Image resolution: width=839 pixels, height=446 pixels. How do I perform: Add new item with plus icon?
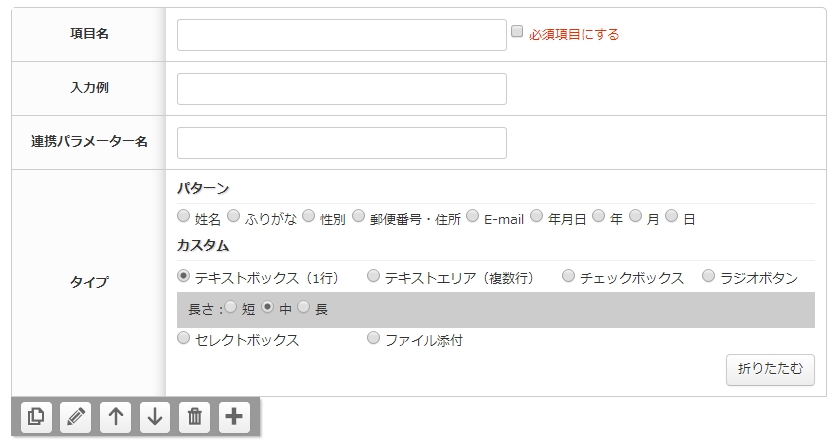(x=234, y=417)
